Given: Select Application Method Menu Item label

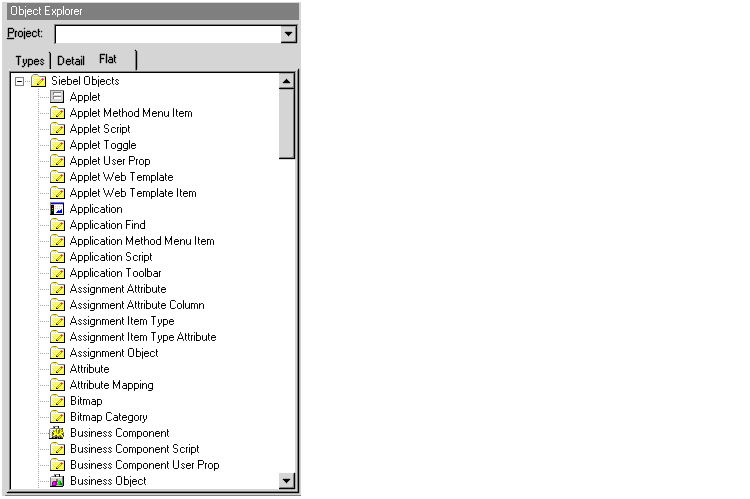Looking at the screenshot, I should 142,241.
